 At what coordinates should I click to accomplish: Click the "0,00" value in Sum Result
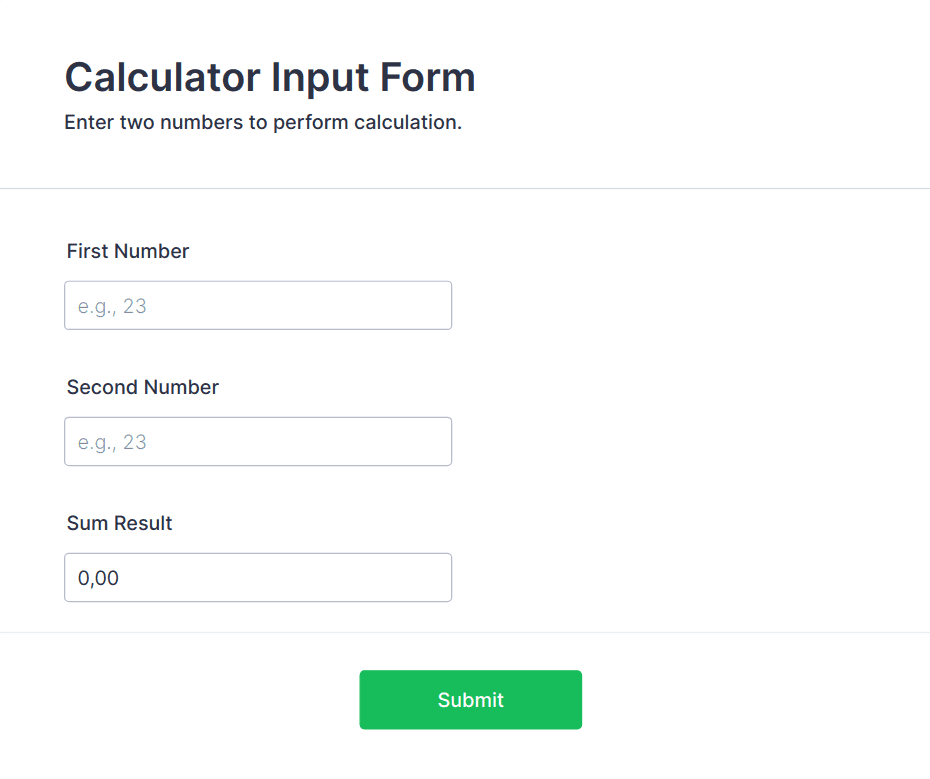[x=98, y=578]
